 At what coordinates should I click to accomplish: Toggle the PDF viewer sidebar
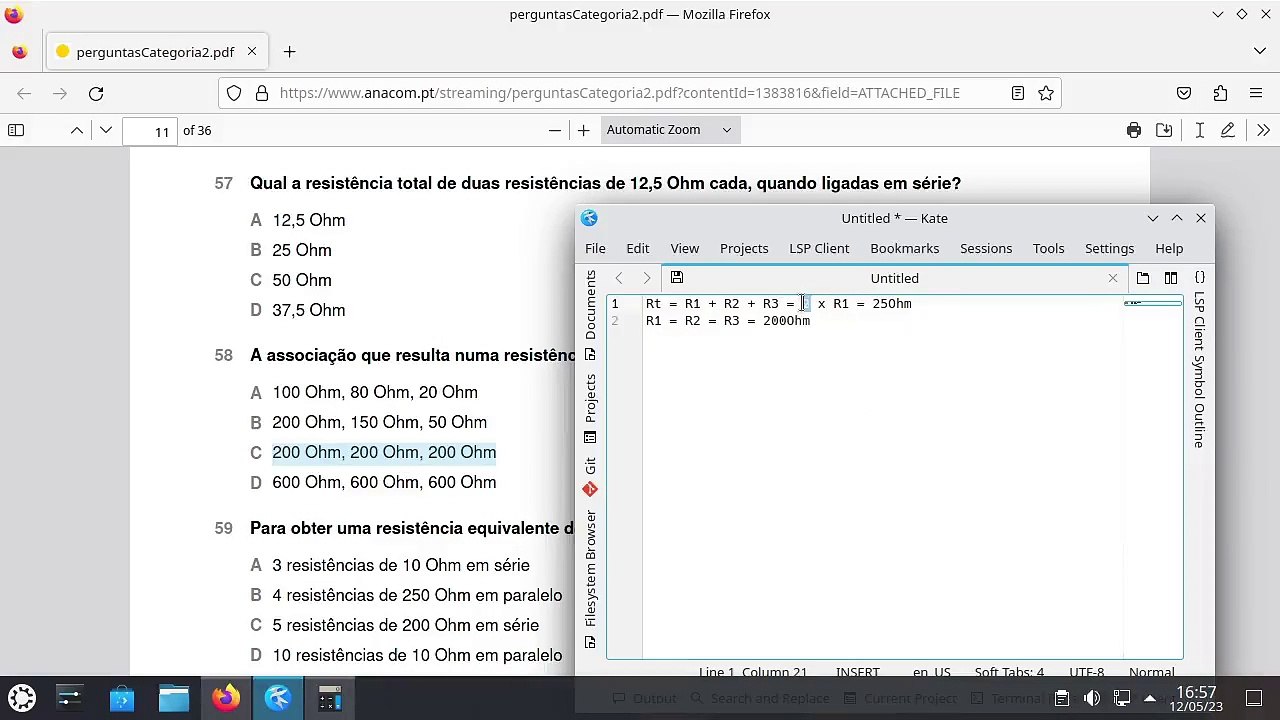(x=16, y=130)
